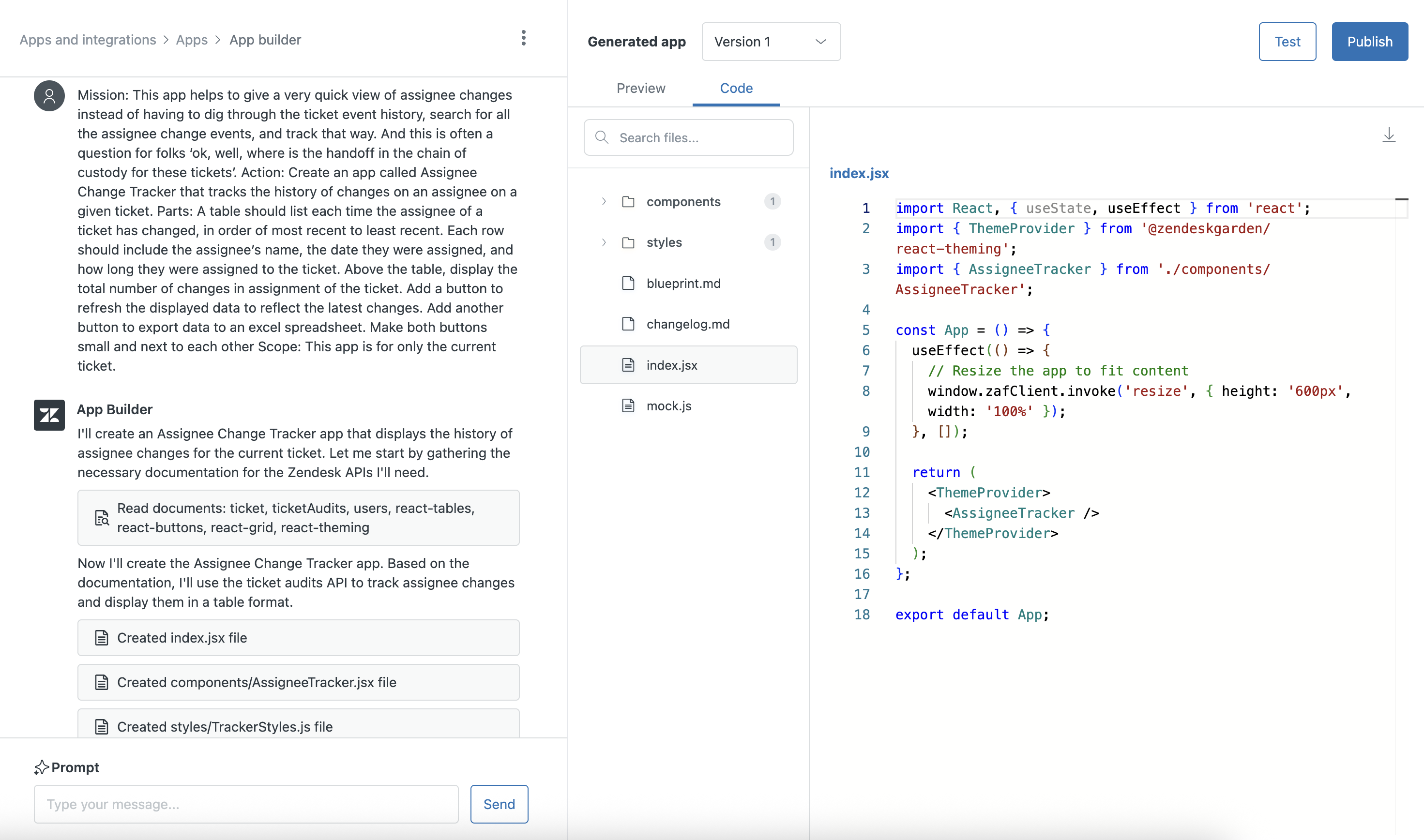Click the index.jsx editor heading
The height and width of the screenshot is (840, 1424).
click(x=859, y=173)
